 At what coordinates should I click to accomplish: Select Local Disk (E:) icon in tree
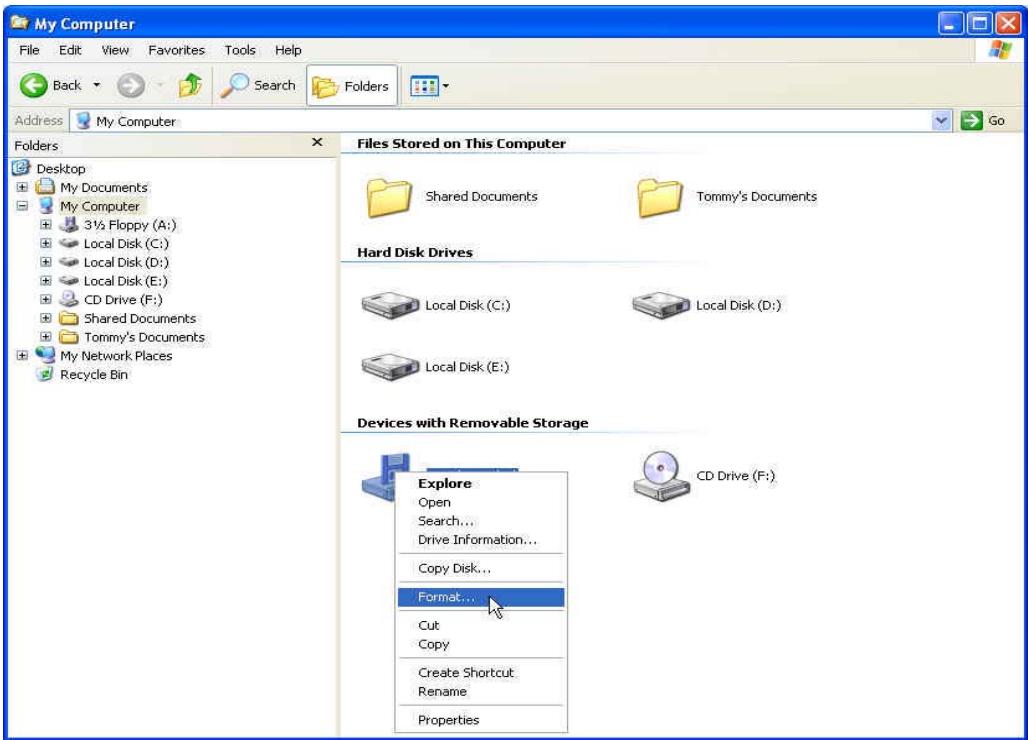69,281
